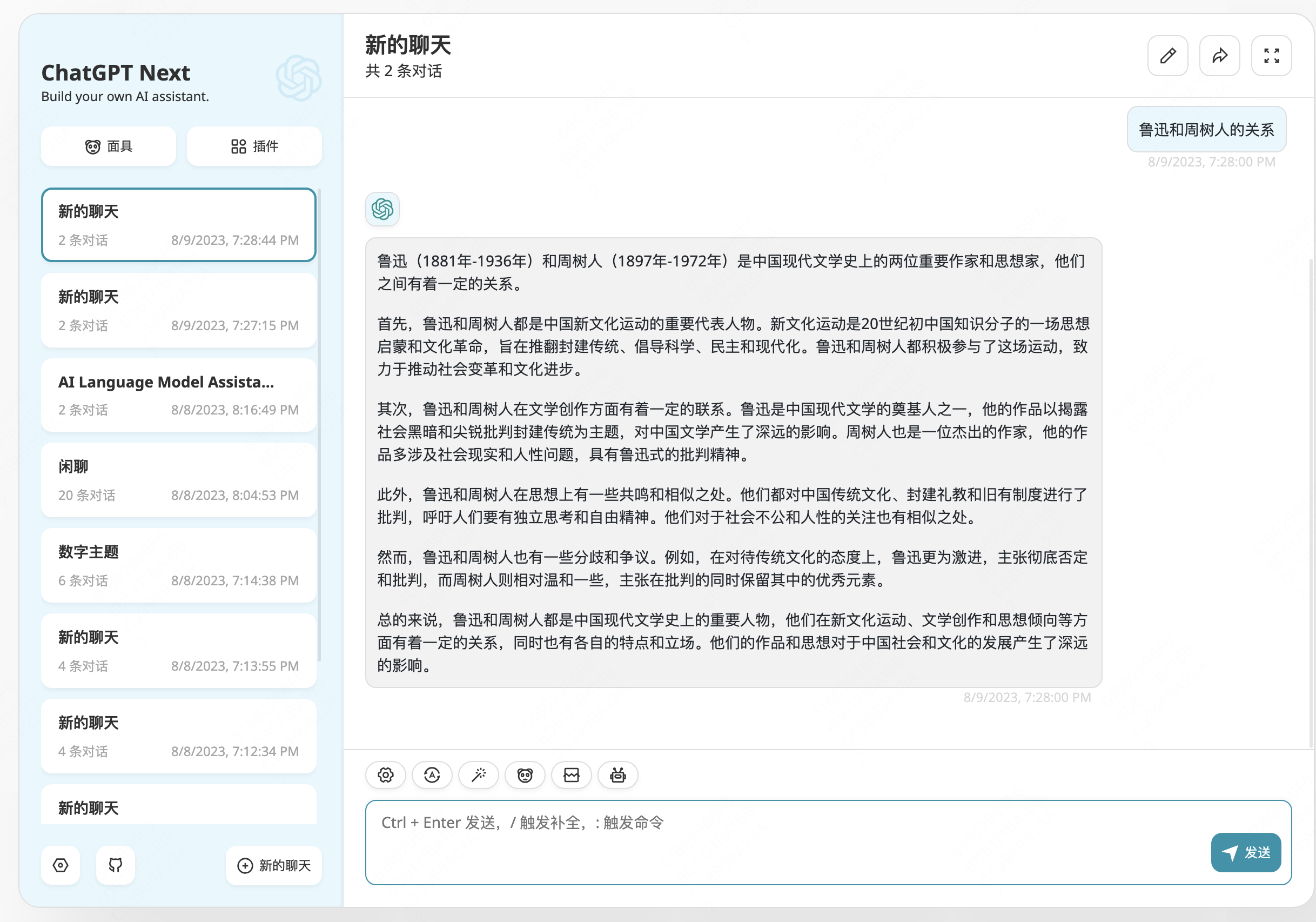Toggle fullscreen with the expand icon
The width and height of the screenshot is (1316, 922).
tap(1271, 56)
